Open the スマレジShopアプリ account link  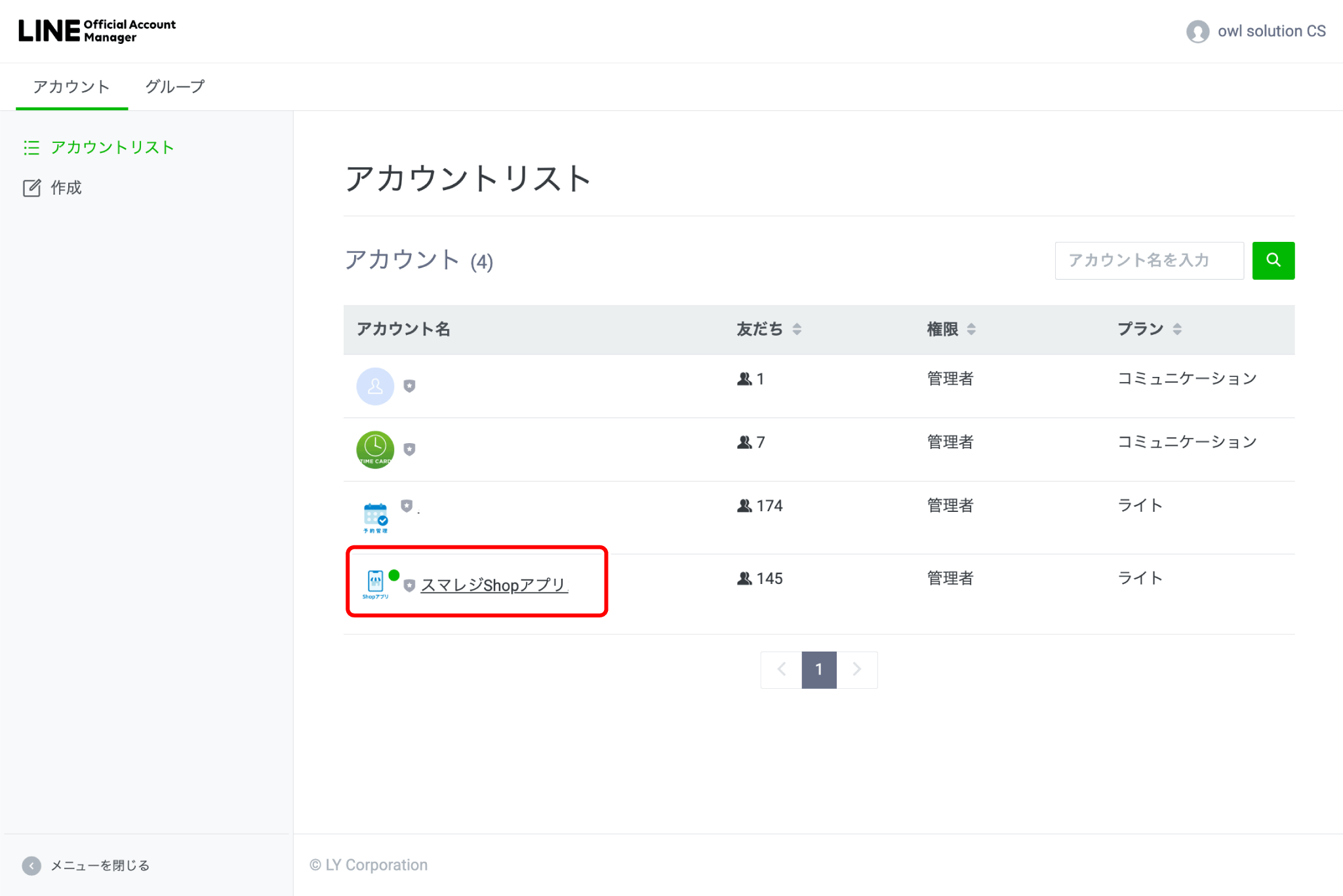[x=493, y=585]
